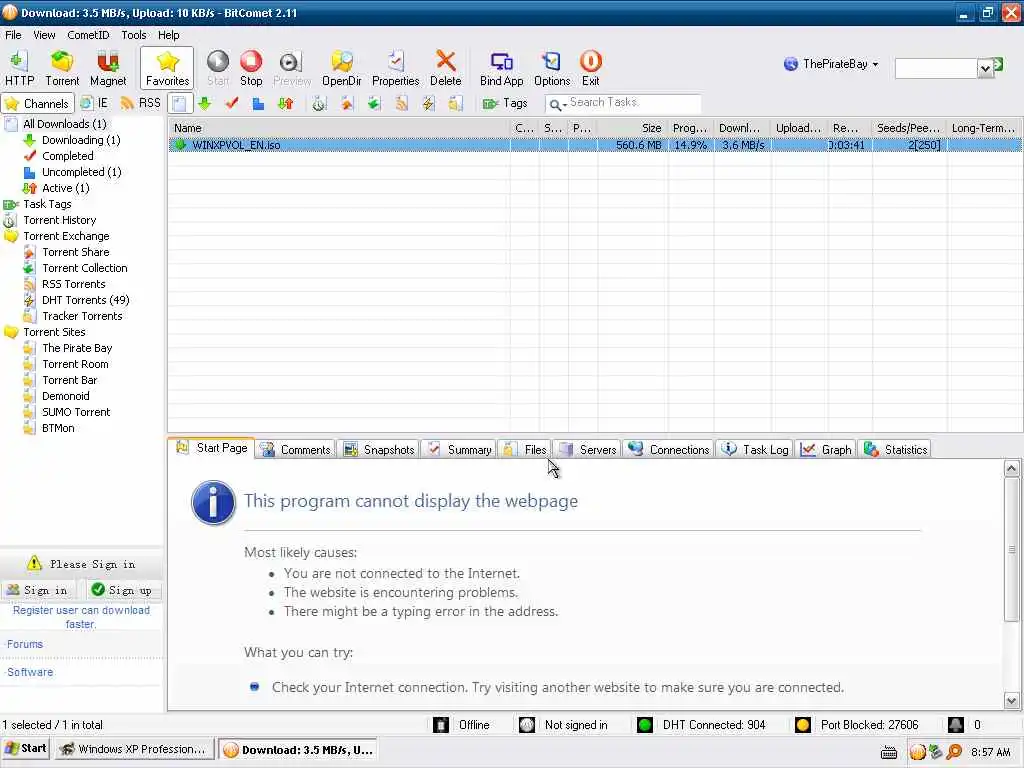Open the View menu
1024x768 pixels.
point(44,35)
